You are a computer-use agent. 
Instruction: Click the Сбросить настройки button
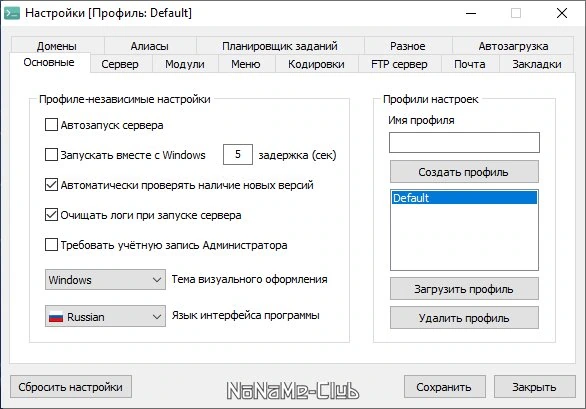point(71,387)
